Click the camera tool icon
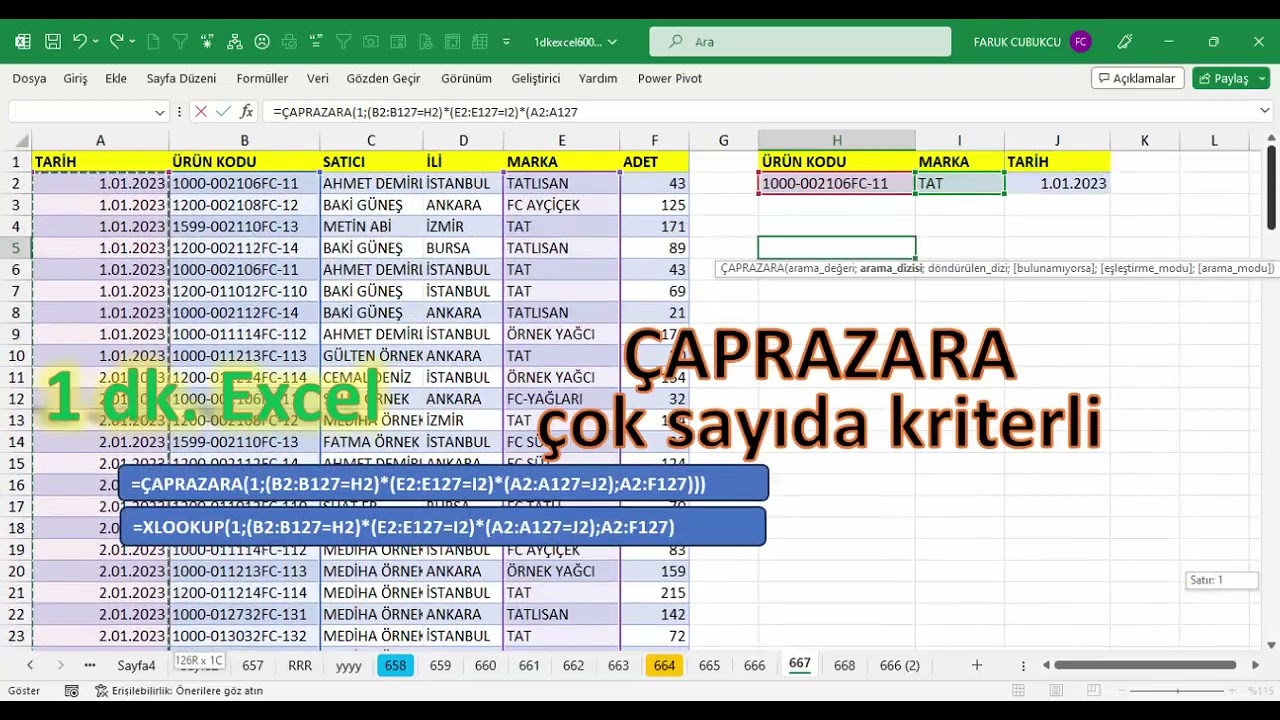Viewport: 1280px width, 720px height. (x=371, y=42)
